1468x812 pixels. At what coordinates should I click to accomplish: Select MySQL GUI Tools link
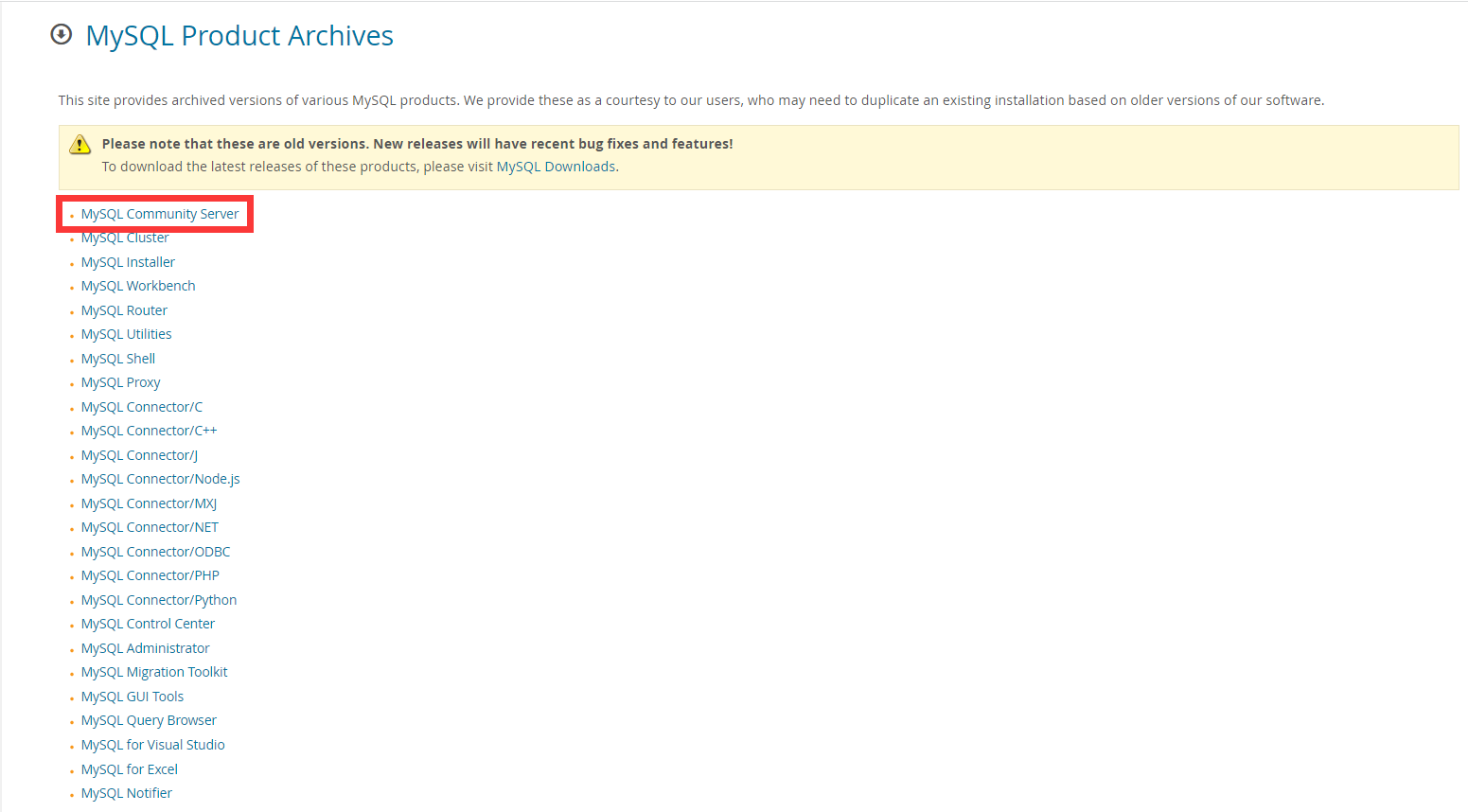133,697
